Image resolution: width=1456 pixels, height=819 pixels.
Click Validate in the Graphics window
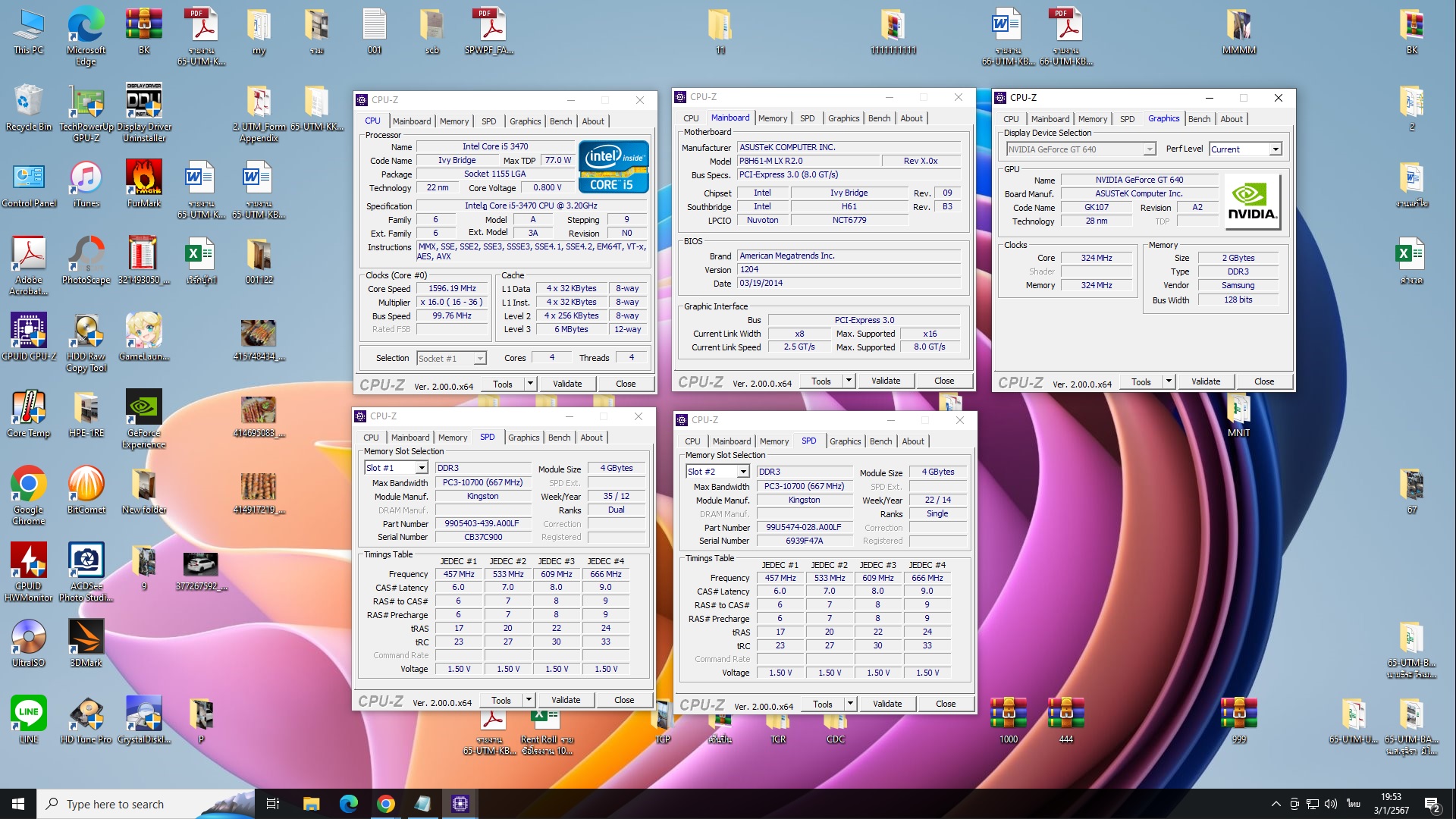pyautogui.click(x=1205, y=381)
